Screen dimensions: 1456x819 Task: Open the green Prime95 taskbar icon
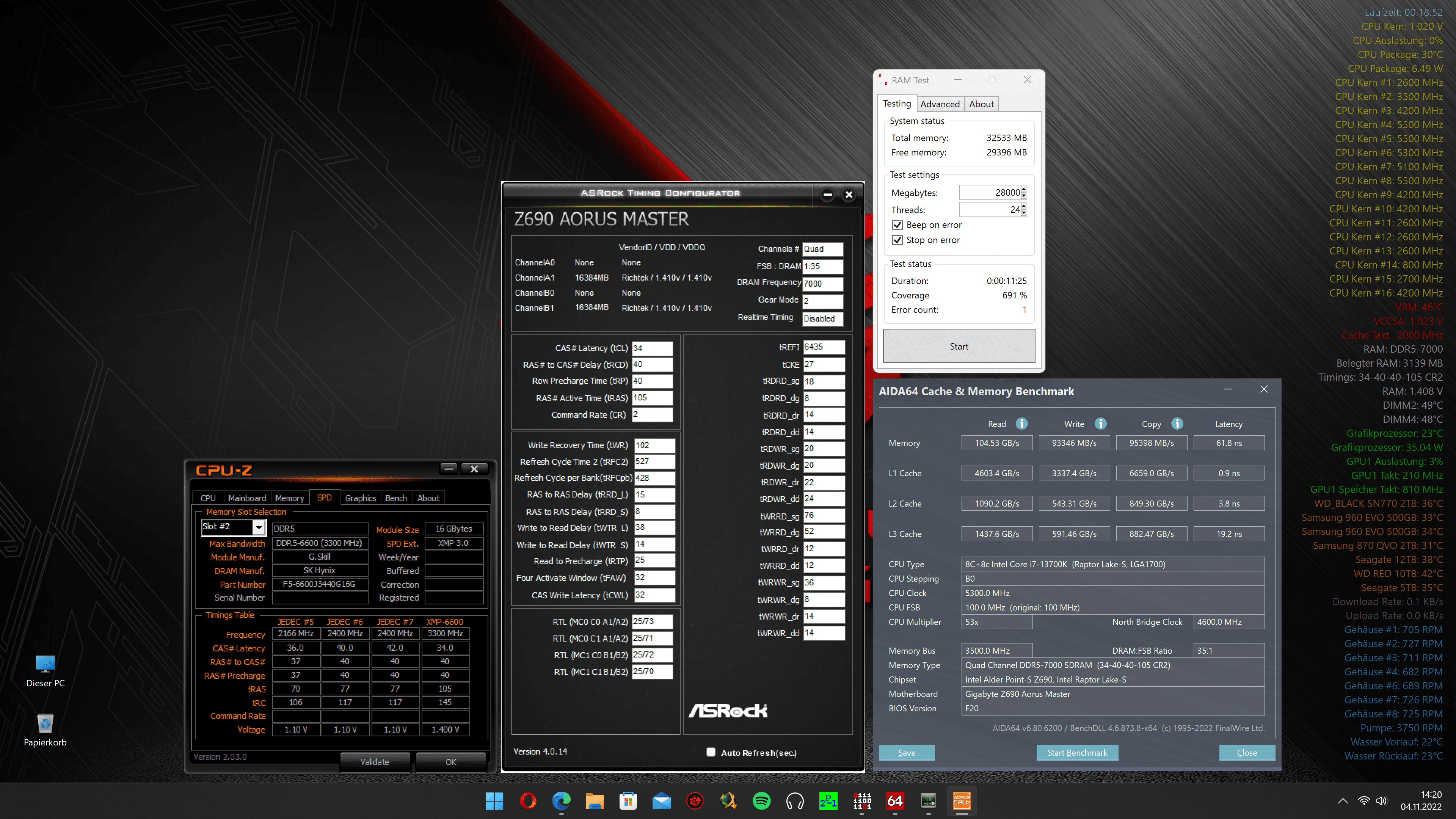(828, 801)
